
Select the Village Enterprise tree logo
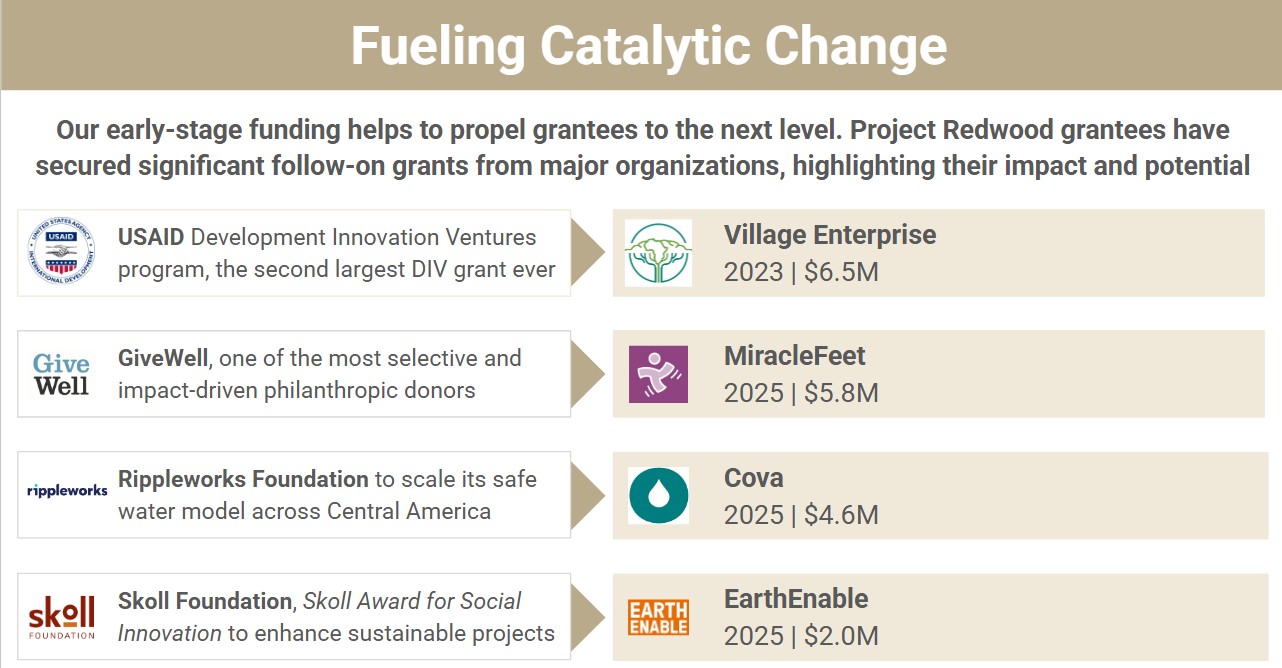coord(658,253)
